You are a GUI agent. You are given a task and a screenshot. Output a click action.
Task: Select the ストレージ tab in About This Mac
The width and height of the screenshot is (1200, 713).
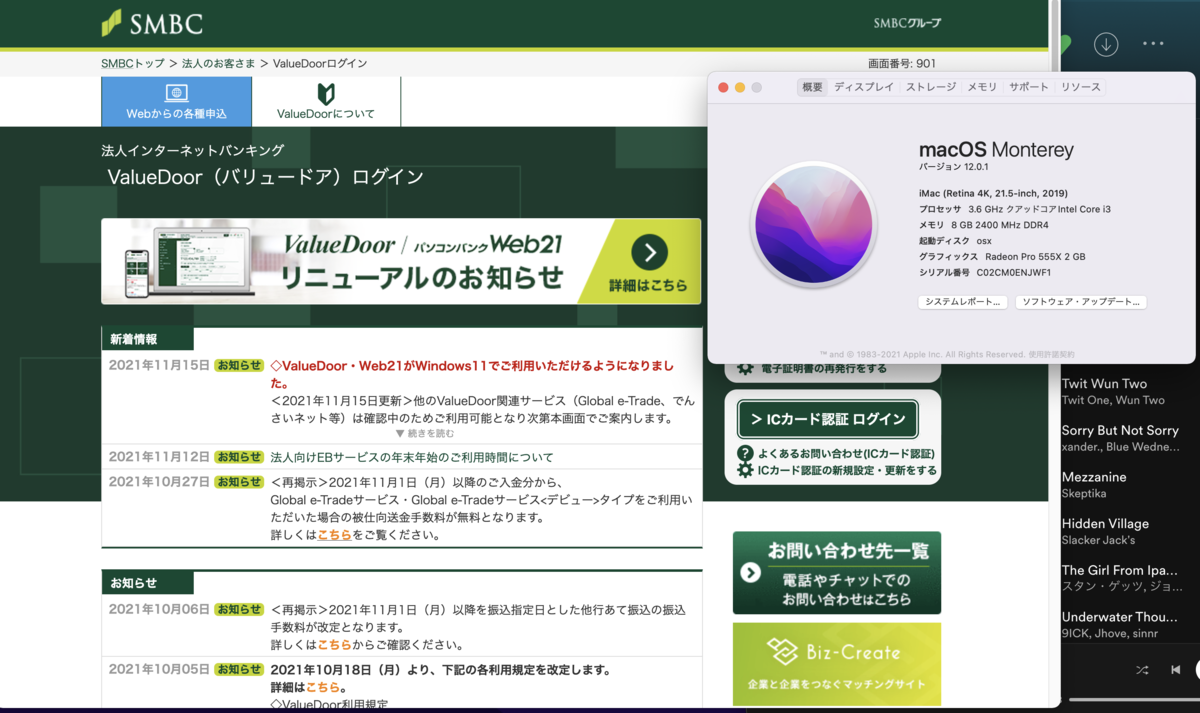(x=931, y=87)
